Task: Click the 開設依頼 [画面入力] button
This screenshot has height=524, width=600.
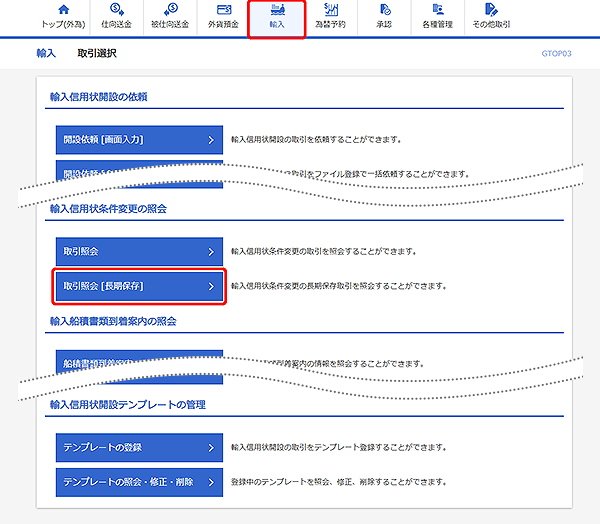Action: coord(139,140)
